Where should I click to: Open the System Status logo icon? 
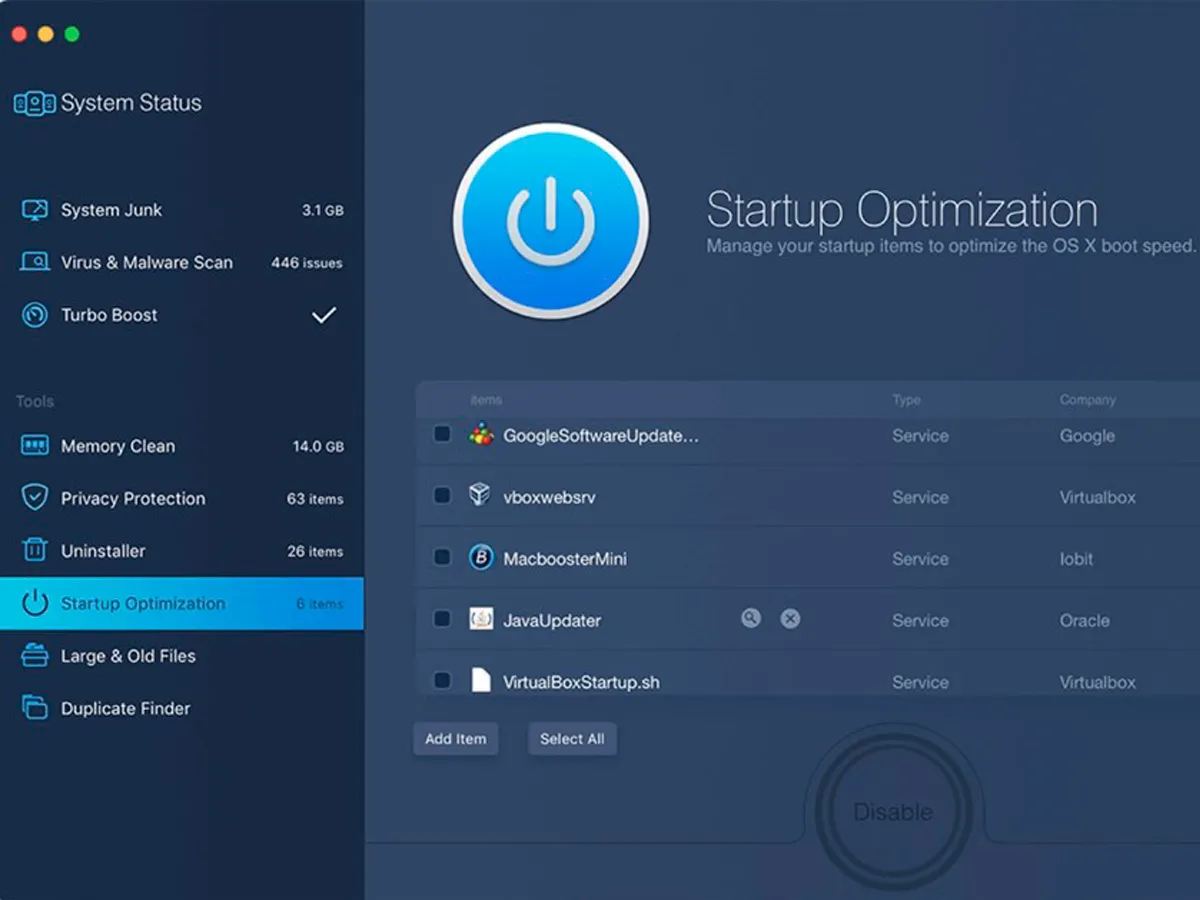[x=34, y=103]
